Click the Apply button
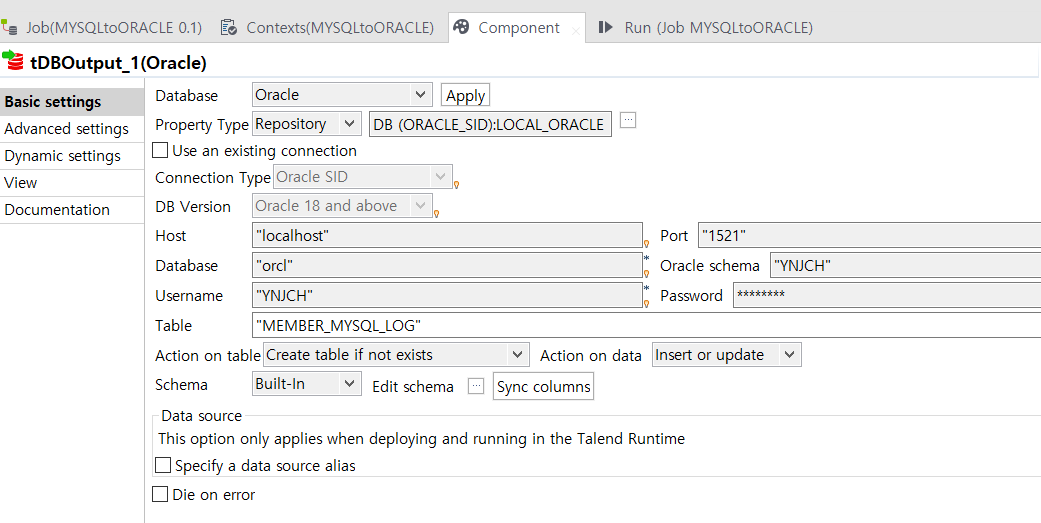Viewport: 1041px width, 523px height. [465, 96]
